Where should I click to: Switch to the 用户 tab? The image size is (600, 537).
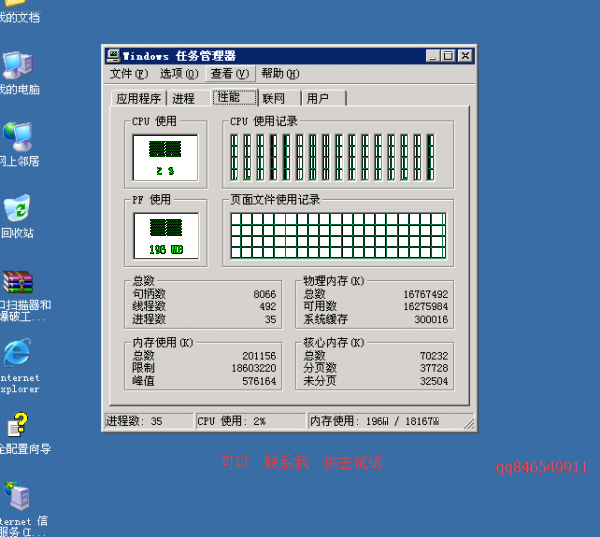pos(324,99)
